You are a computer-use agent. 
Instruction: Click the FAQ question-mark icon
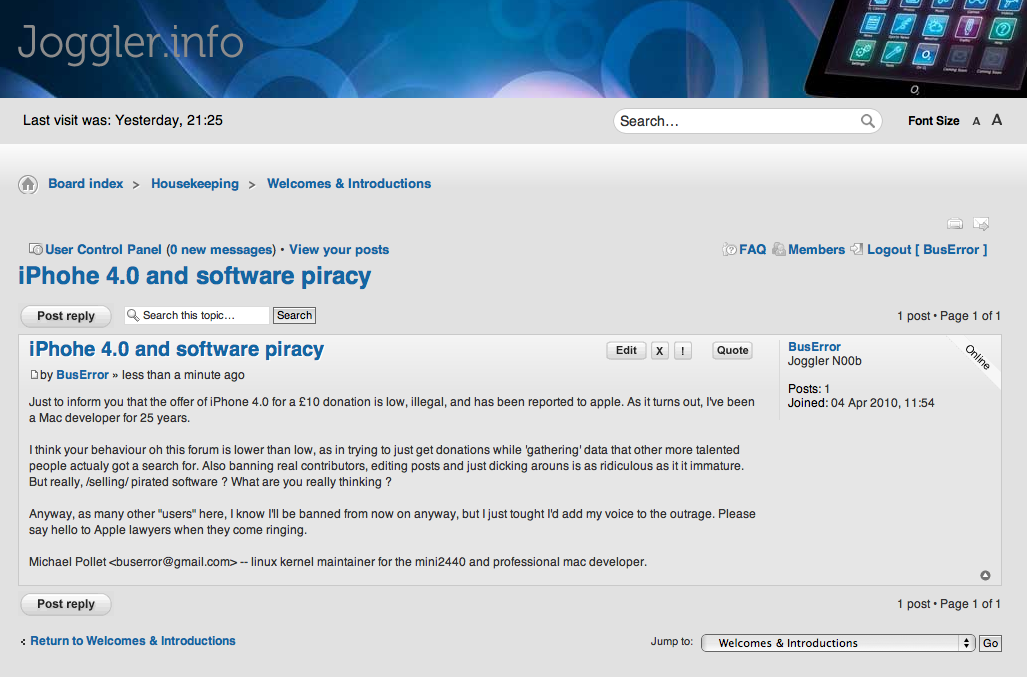point(730,249)
